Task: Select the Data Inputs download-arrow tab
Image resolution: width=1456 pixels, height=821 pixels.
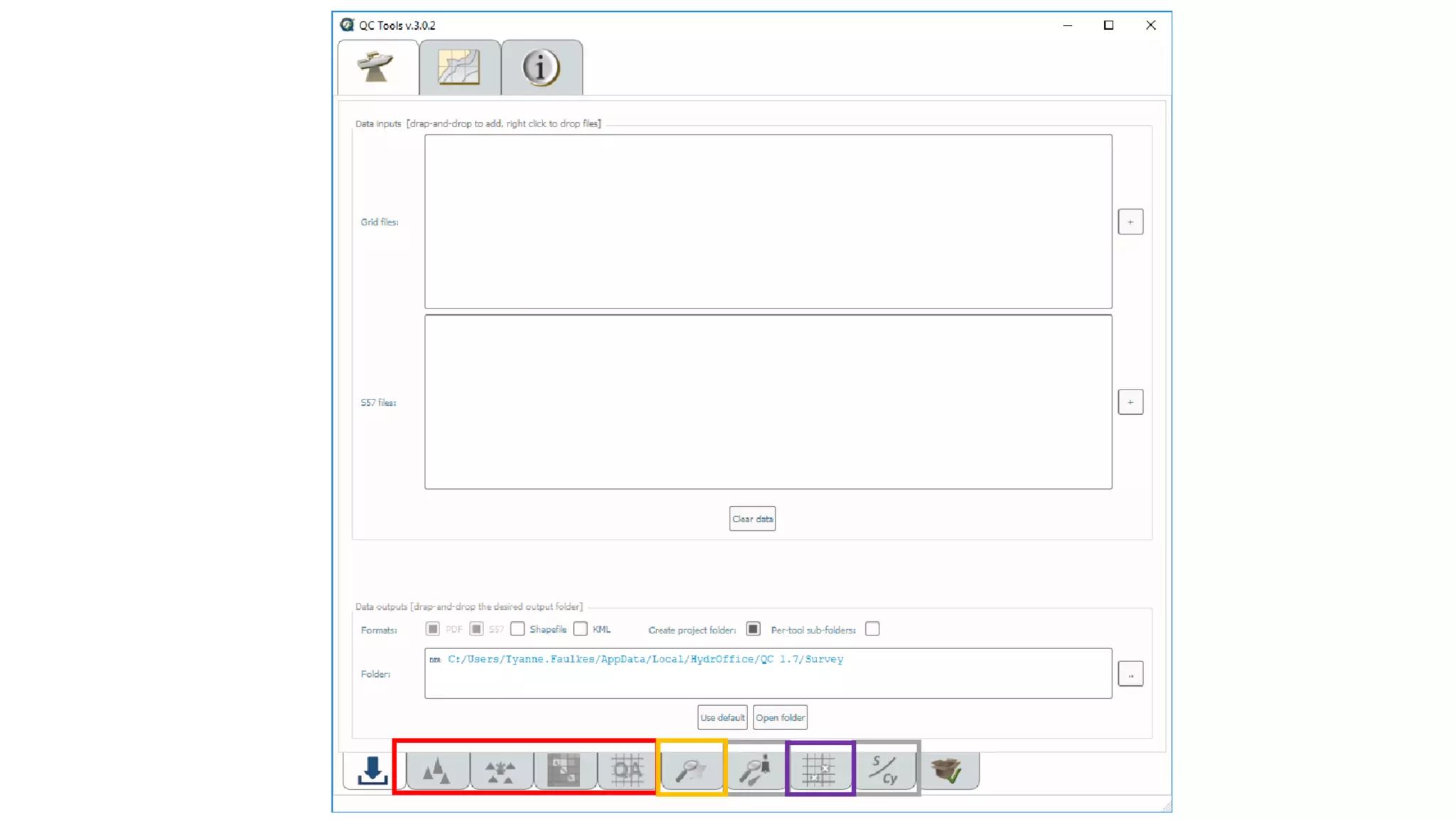Action: 372,771
